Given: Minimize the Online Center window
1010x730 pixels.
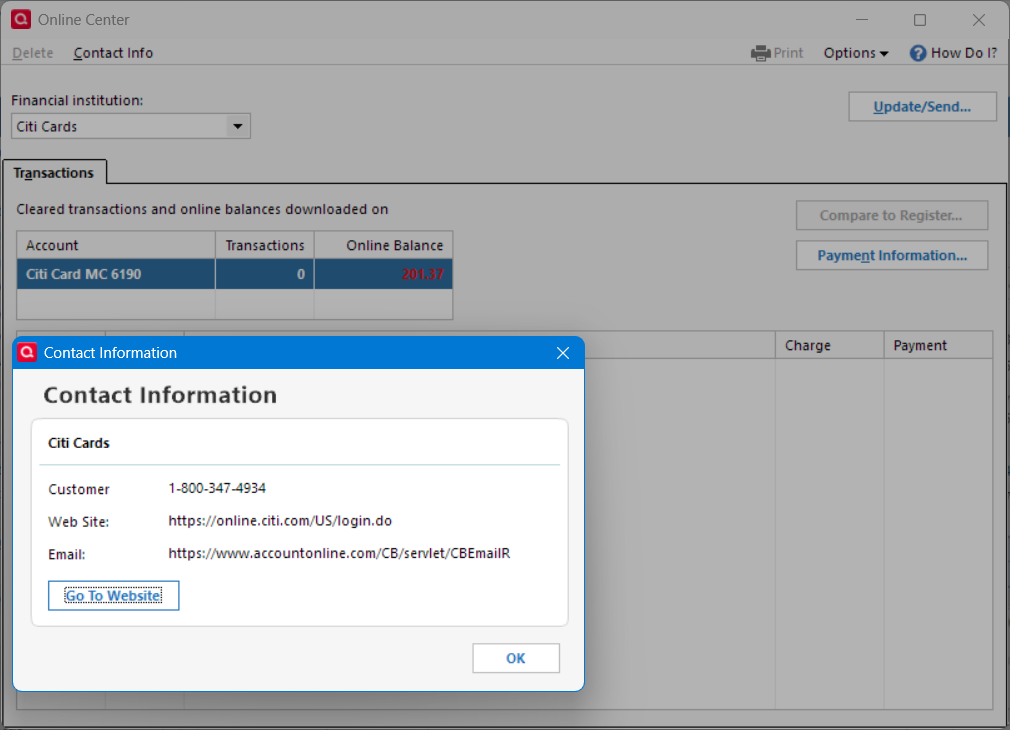Looking at the screenshot, I should pos(862,20).
